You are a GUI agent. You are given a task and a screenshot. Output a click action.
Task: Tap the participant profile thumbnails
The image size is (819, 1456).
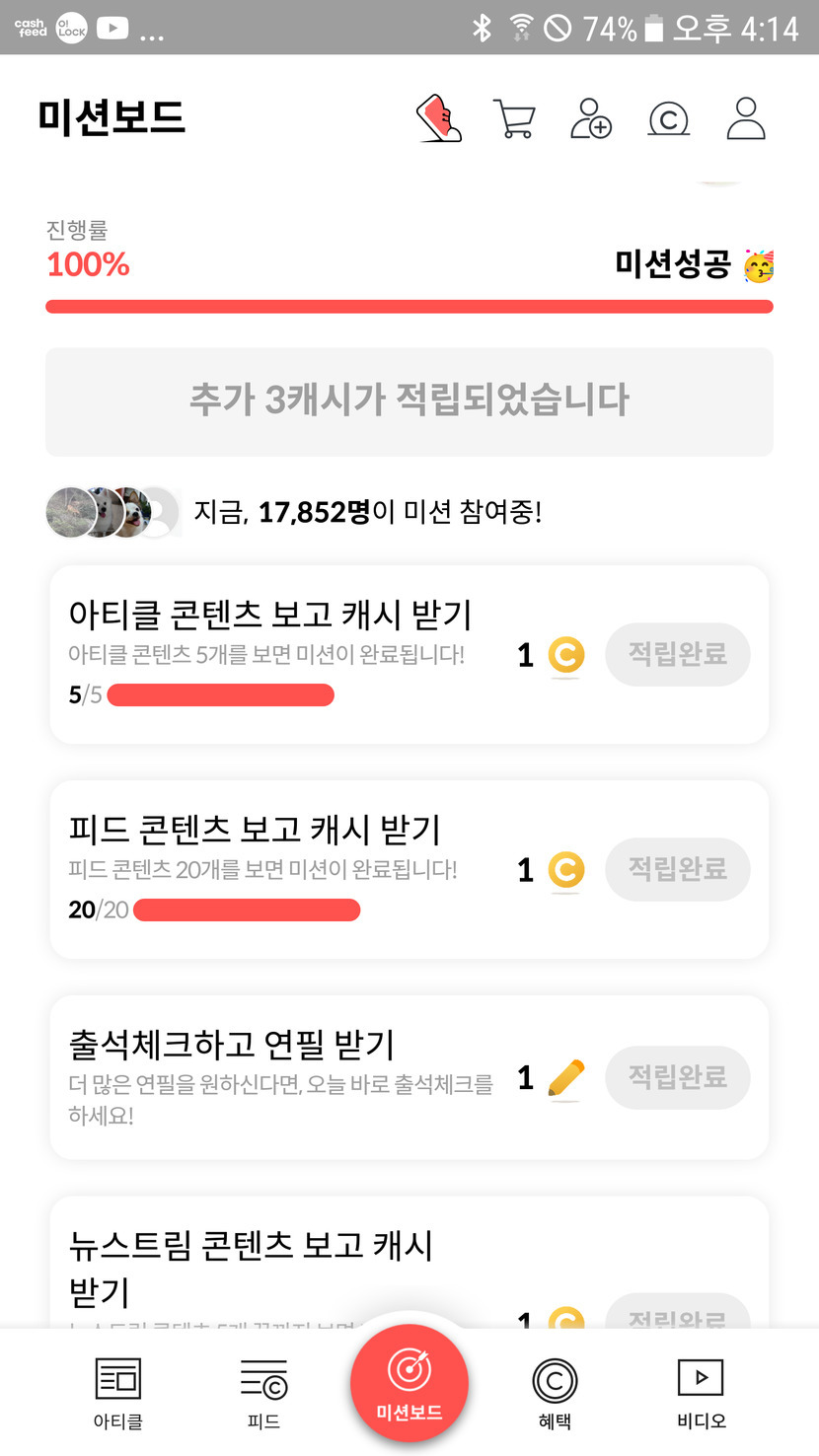[x=112, y=512]
